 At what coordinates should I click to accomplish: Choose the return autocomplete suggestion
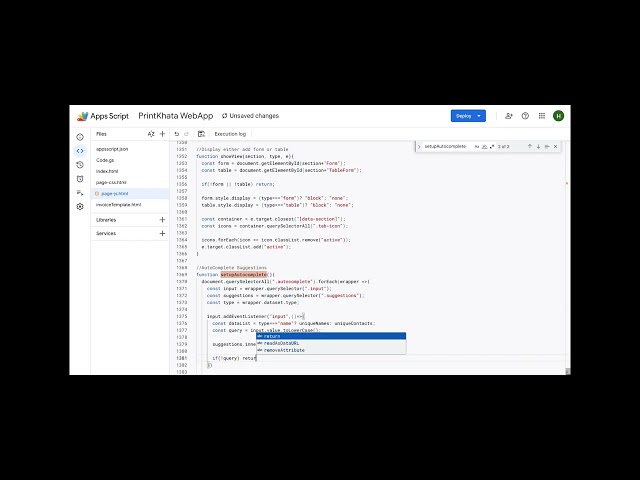331,336
